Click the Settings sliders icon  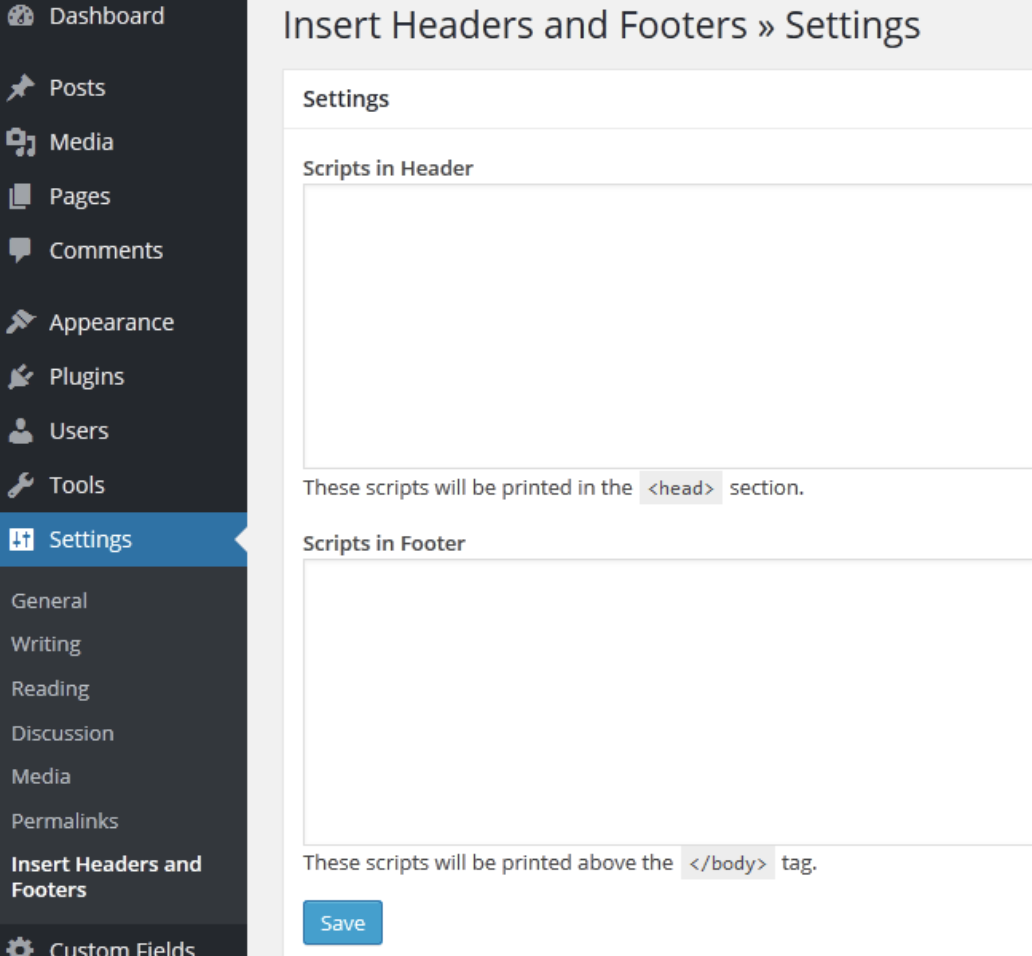(x=21, y=540)
